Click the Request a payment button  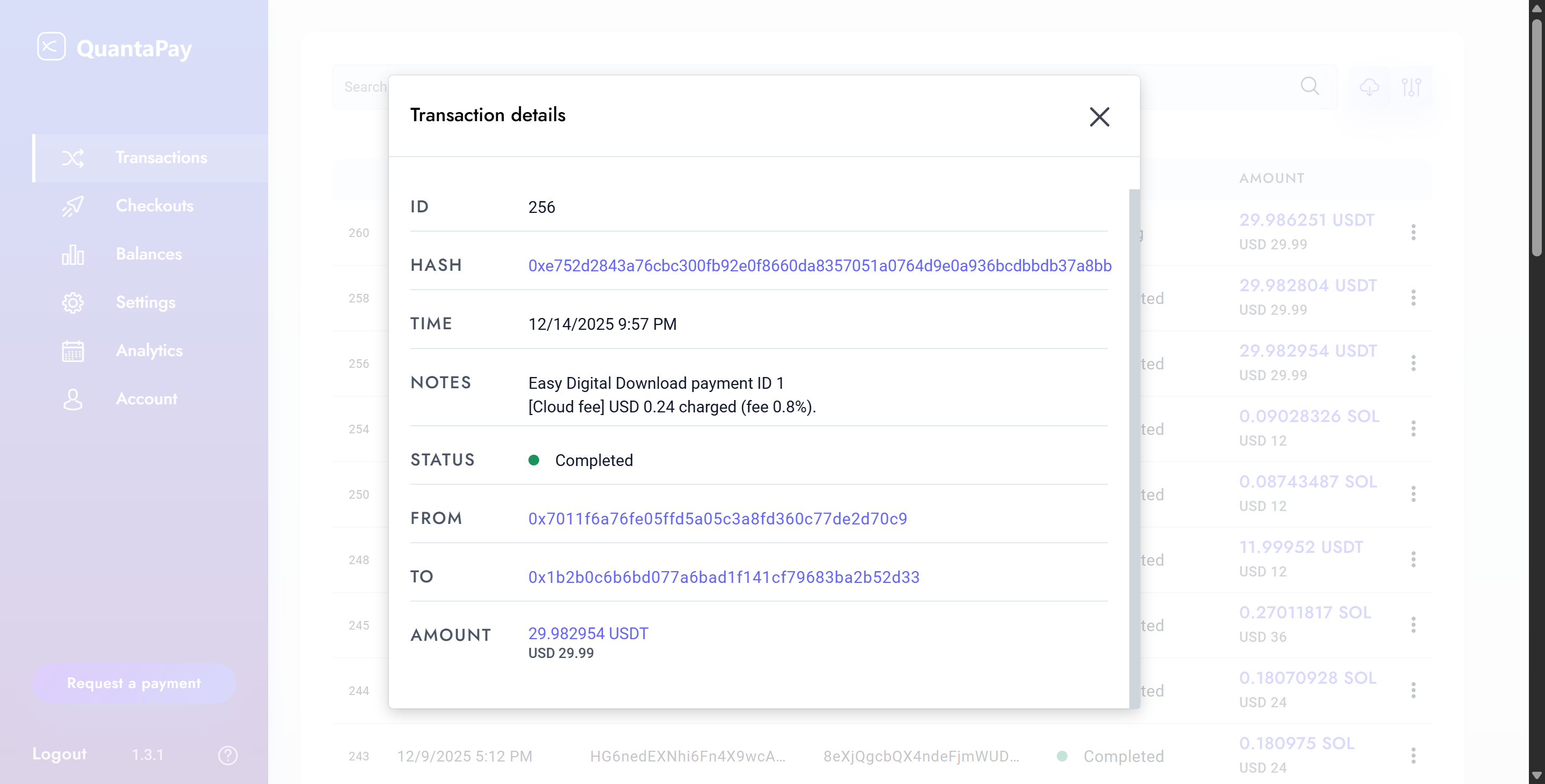click(134, 683)
